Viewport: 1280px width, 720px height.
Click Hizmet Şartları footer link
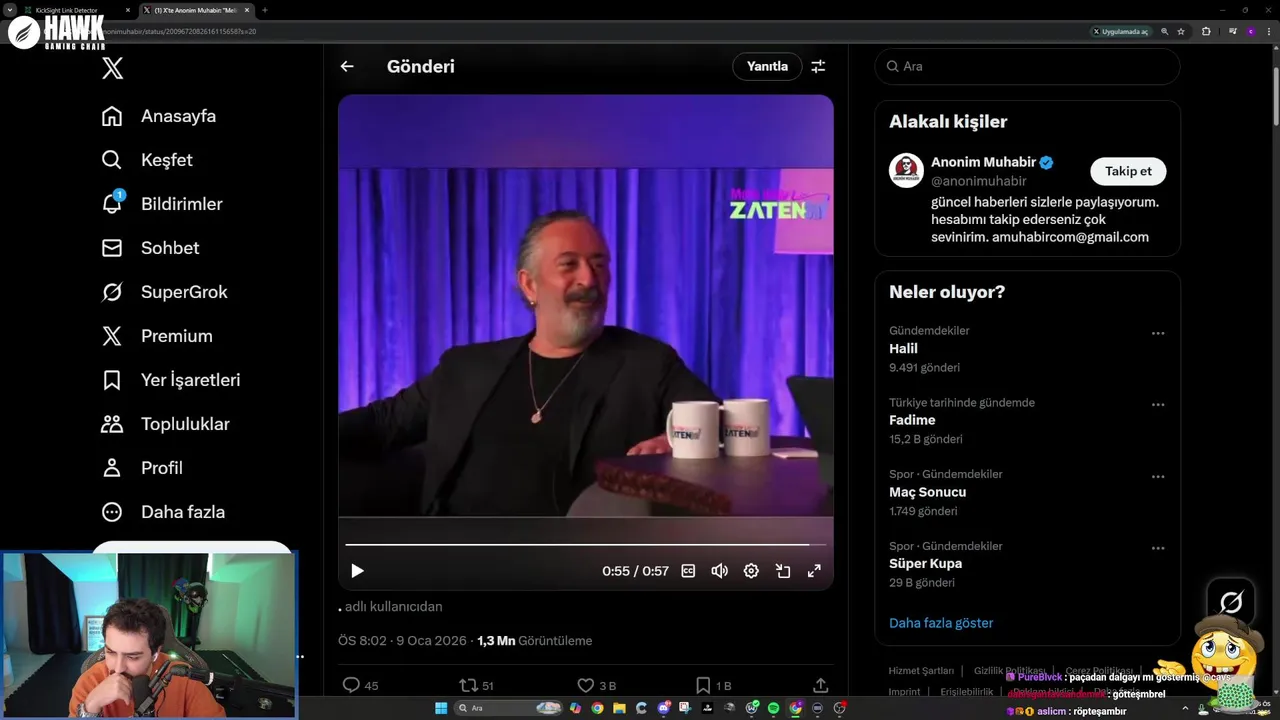tap(921, 671)
